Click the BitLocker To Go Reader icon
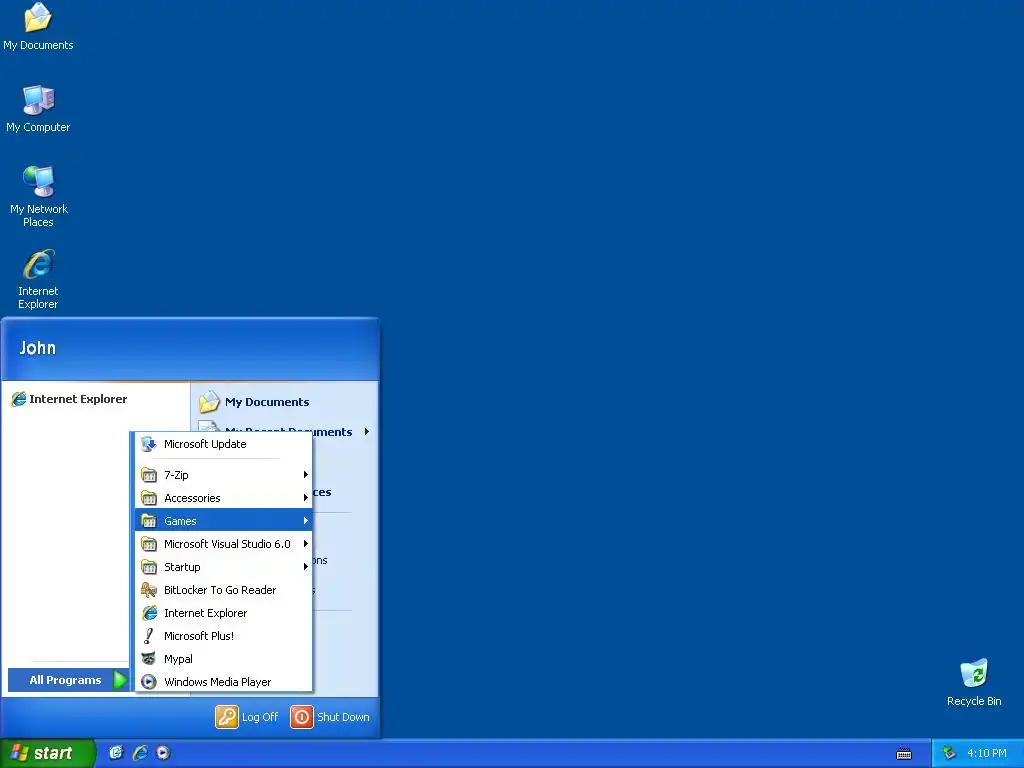Screen dimensions: 1024x768 [x=149, y=590]
